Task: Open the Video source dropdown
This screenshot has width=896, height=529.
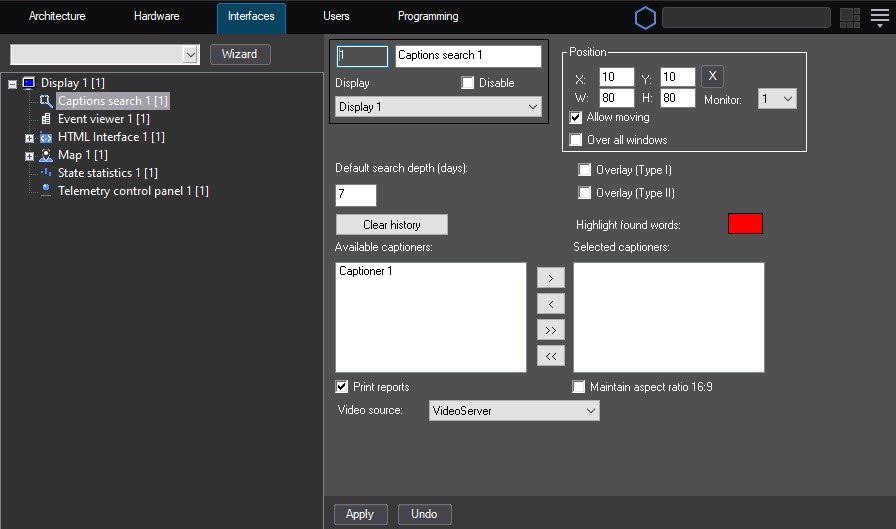Action: (513, 411)
